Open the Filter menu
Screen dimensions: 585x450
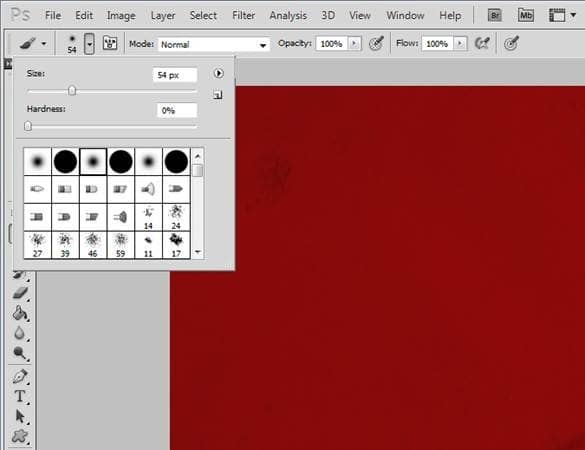243,15
